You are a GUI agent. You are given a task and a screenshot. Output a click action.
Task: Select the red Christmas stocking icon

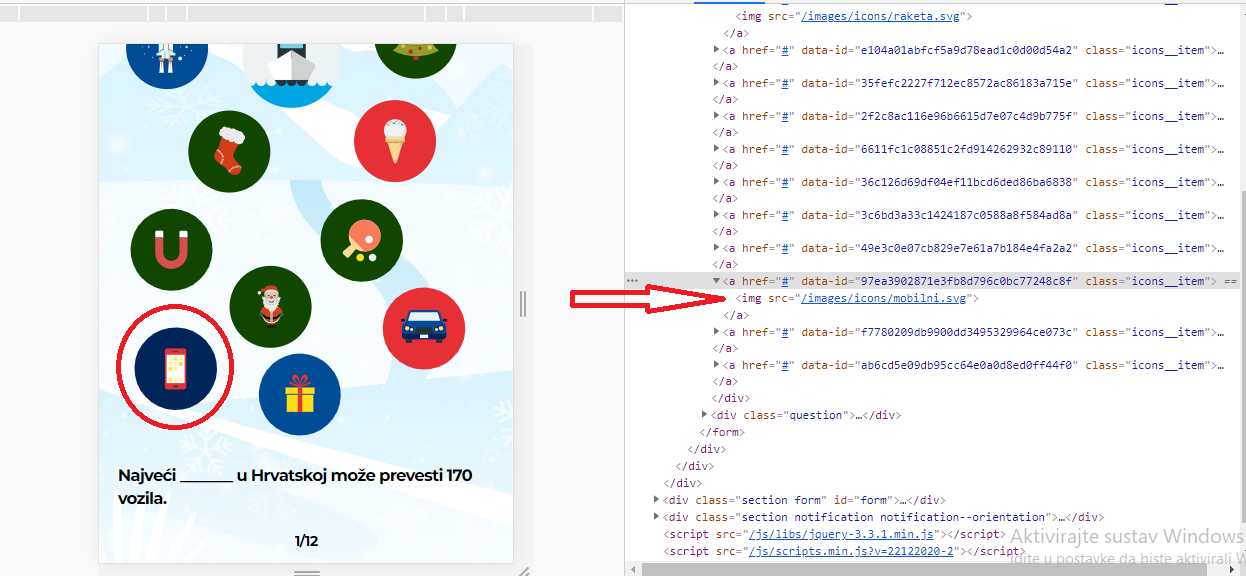(x=229, y=152)
